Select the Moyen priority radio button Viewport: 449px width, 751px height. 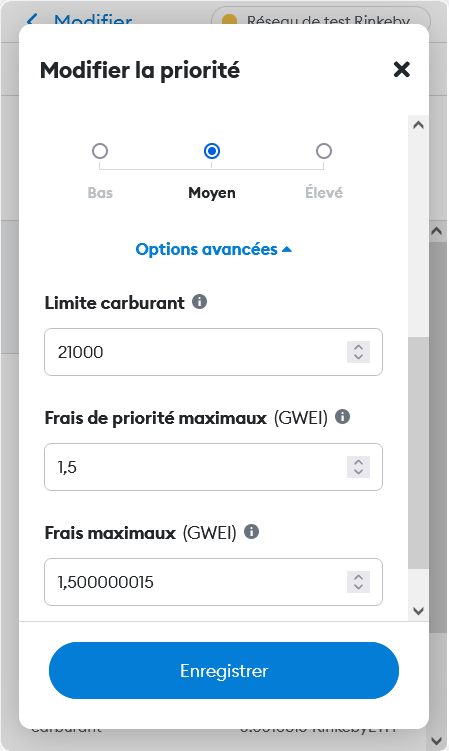212,151
